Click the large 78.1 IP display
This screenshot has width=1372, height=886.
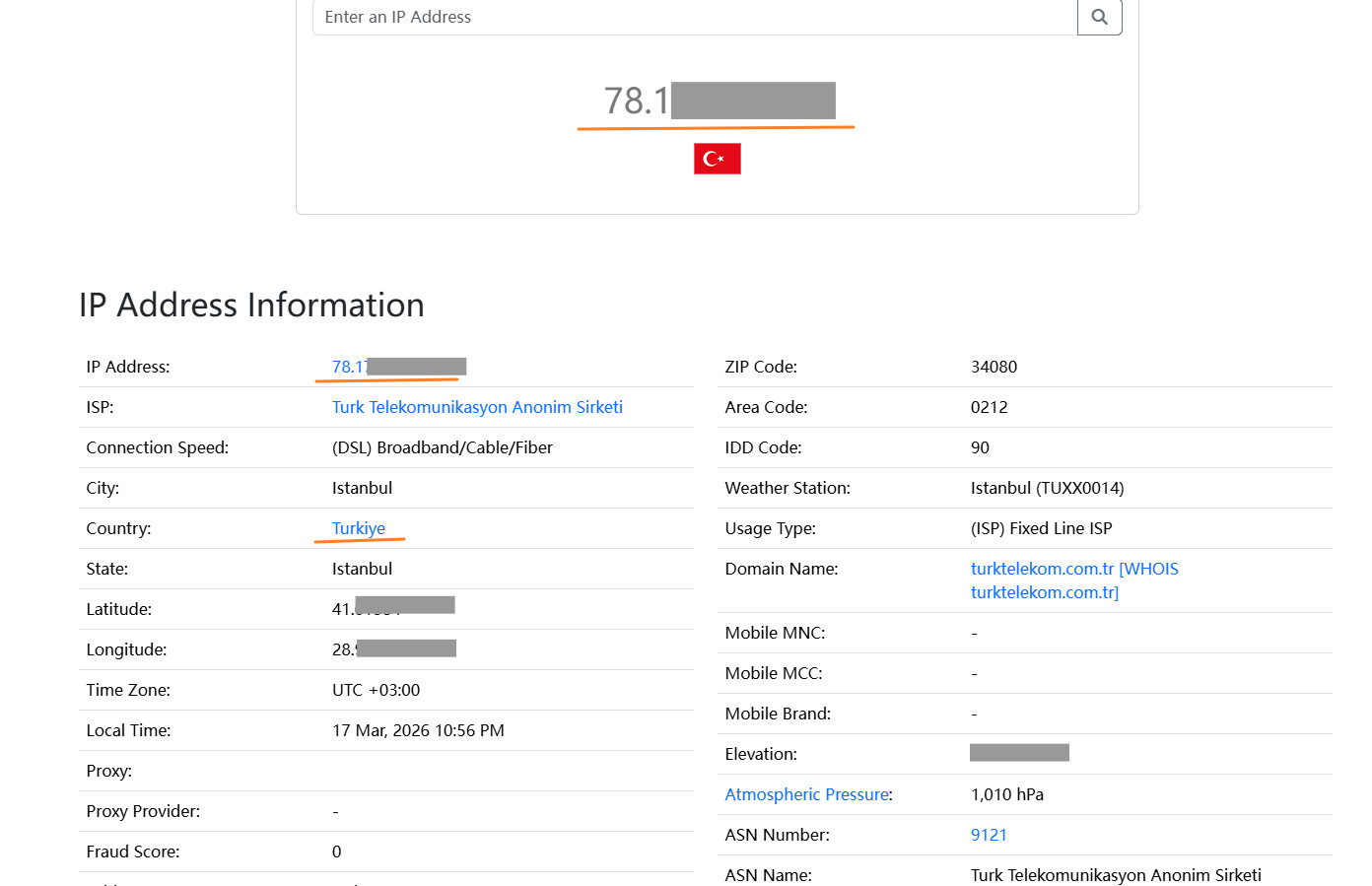click(720, 101)
